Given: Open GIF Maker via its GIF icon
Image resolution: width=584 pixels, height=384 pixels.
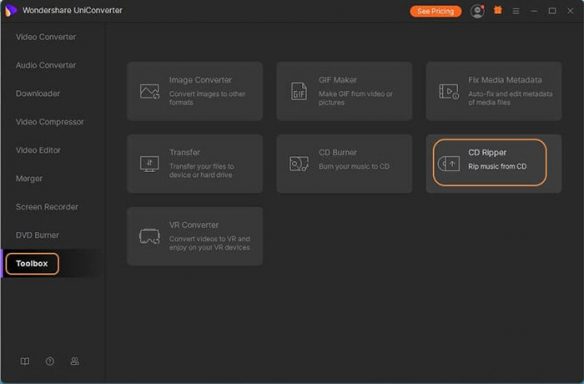Looking at the screenshot, I should click(299, 91).
